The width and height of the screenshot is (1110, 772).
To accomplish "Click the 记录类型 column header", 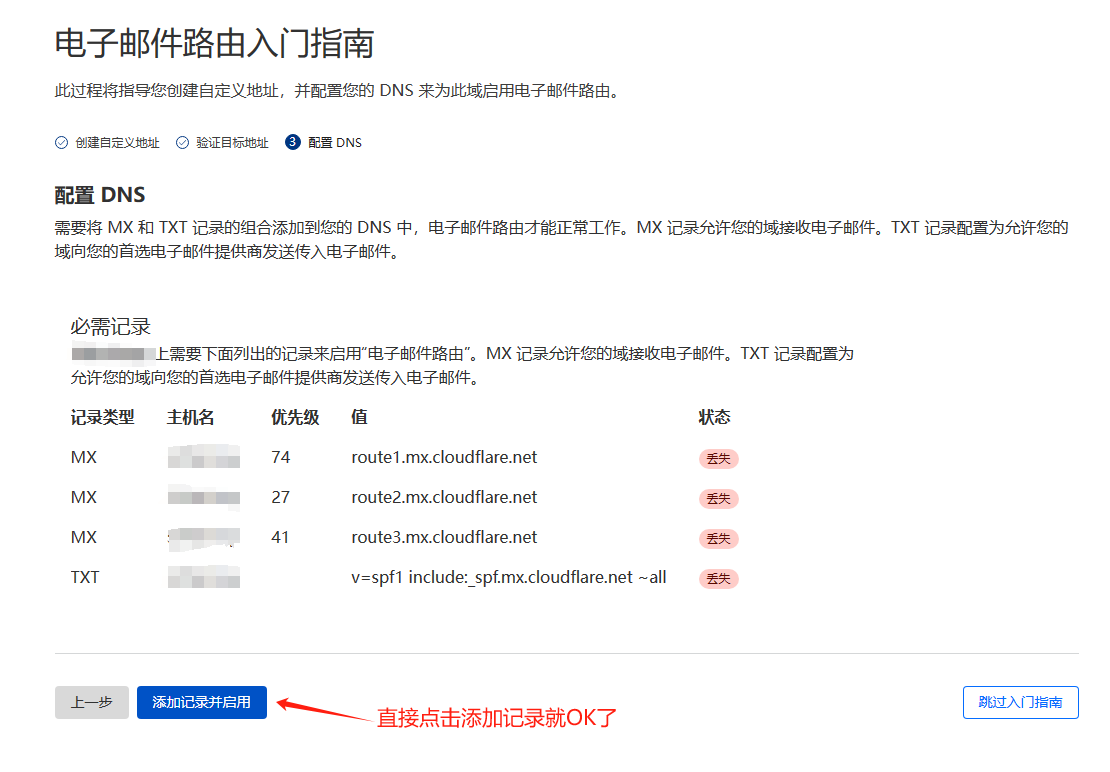I will [x=103, y=417].
